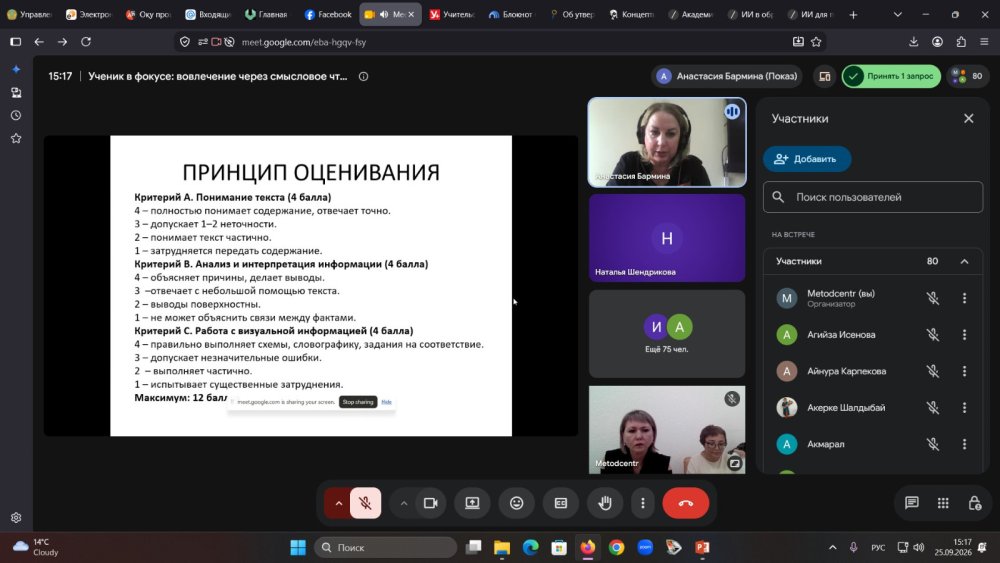Open sidebar bookmarks star icon
The height and width of the screenshot is (563, 1000).
pyautogui.click(x=16, y=138)
